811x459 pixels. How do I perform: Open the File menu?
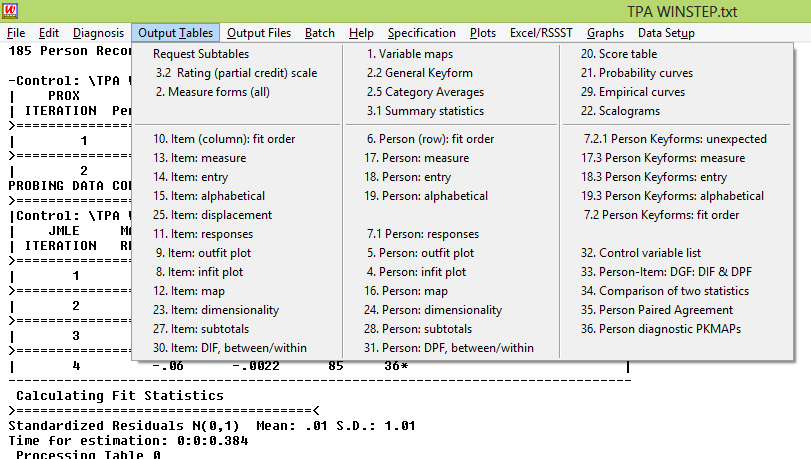(16, 33)
